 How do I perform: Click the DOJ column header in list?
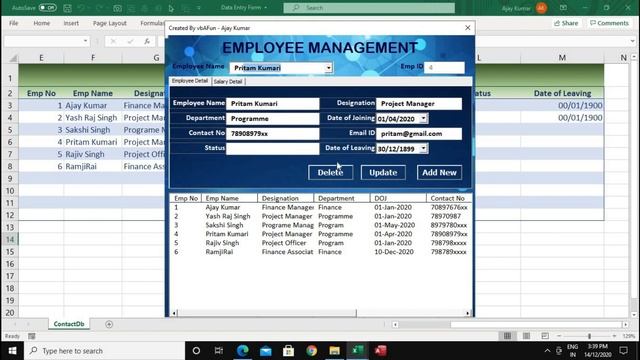[398, 198]
